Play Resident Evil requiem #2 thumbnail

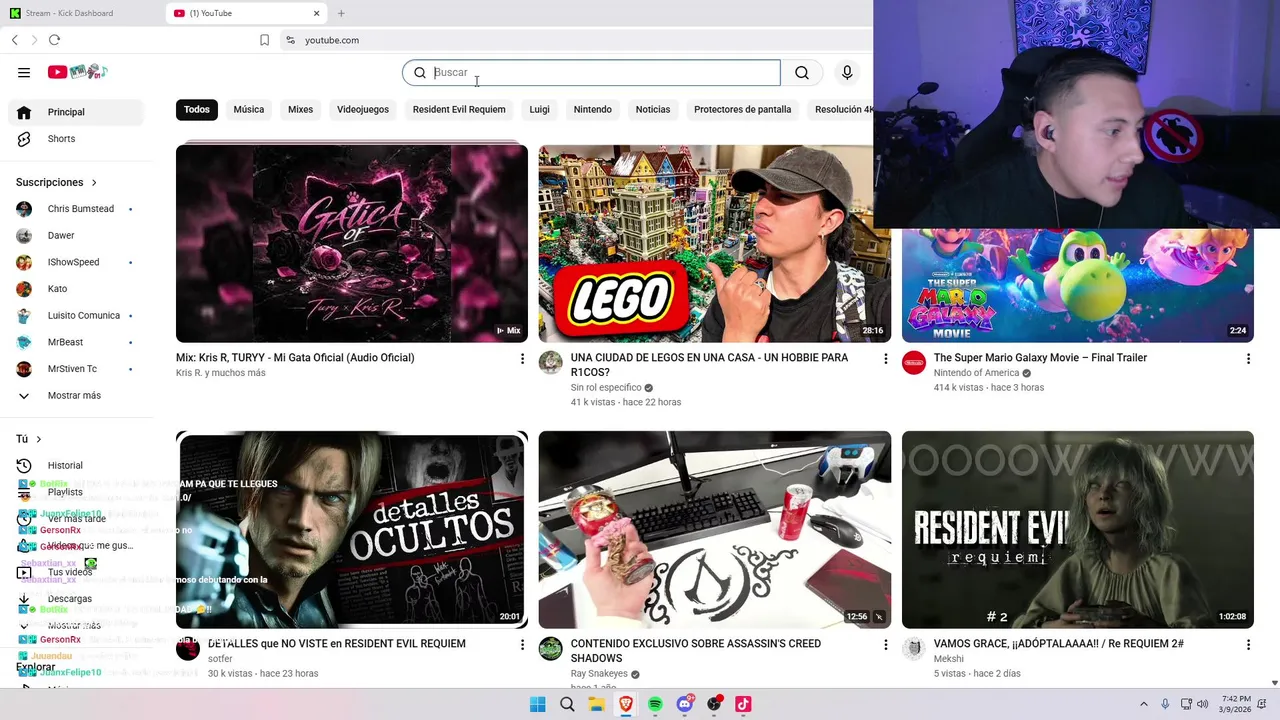(1078, 529)
